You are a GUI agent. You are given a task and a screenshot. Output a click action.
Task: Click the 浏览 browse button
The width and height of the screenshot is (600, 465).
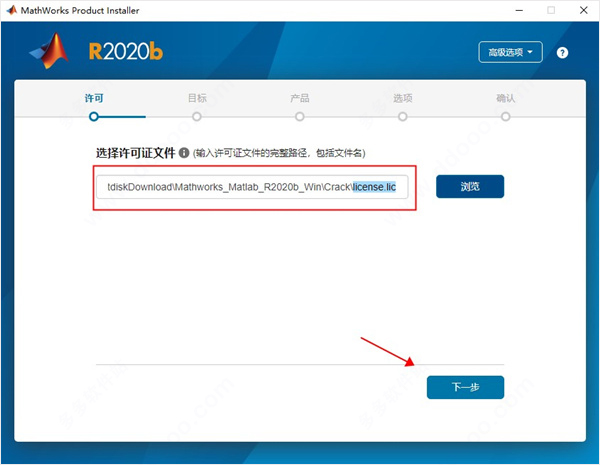tap(470, 186)
